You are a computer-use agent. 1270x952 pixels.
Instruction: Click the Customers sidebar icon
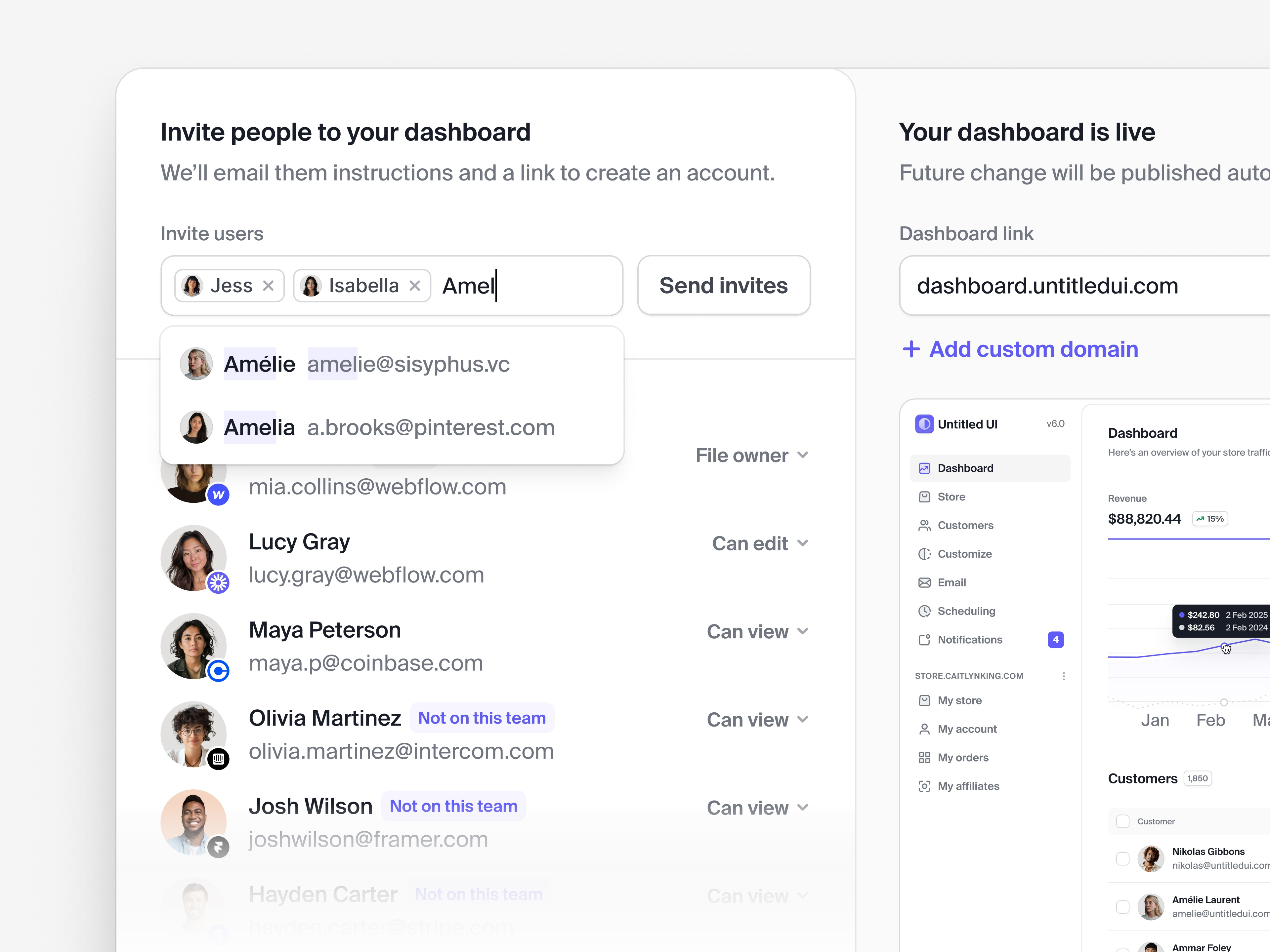point(924,525)
